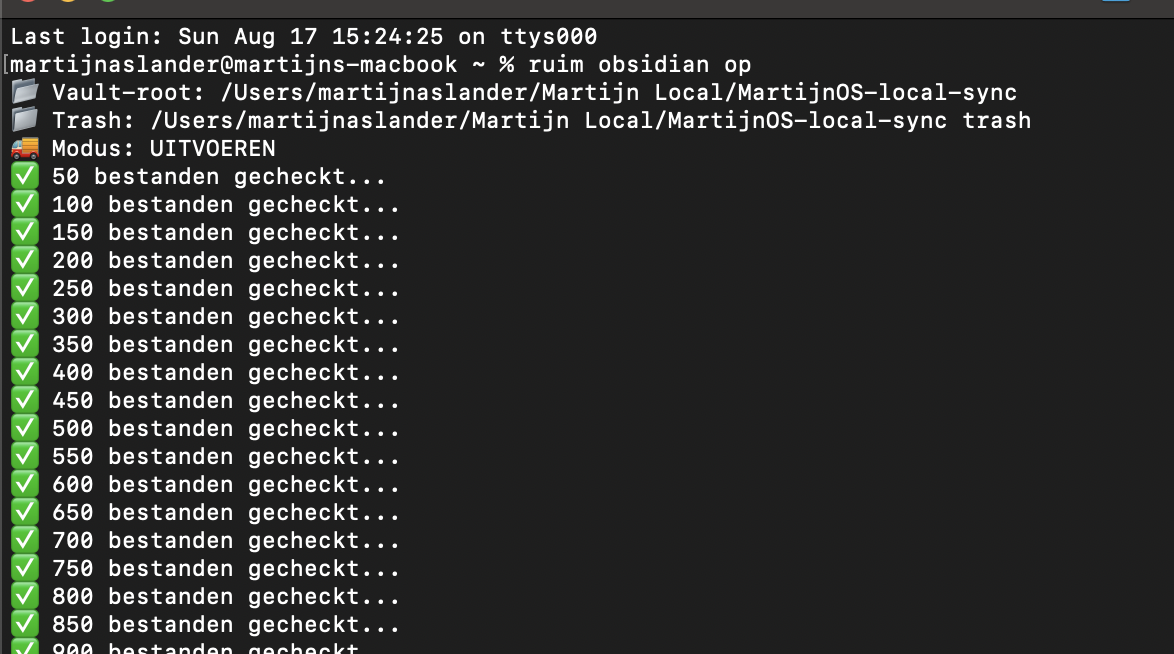Image resolution: width=1174 pixels, height=654 pixels.
Task: Click the 'ruim obsidian op' command text
Action: point(639,64)
